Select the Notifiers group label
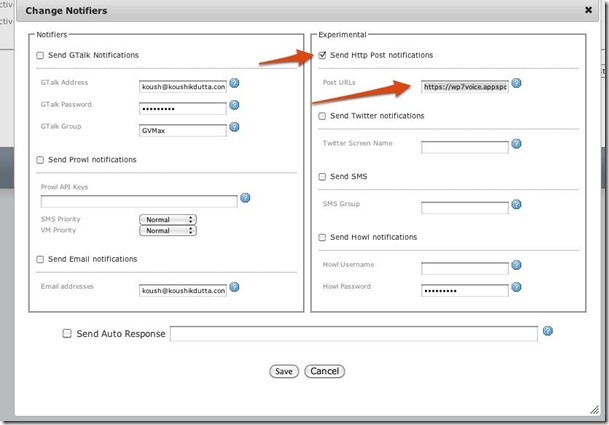The height and width of the screenshot is (425, 609). point(52,35)
